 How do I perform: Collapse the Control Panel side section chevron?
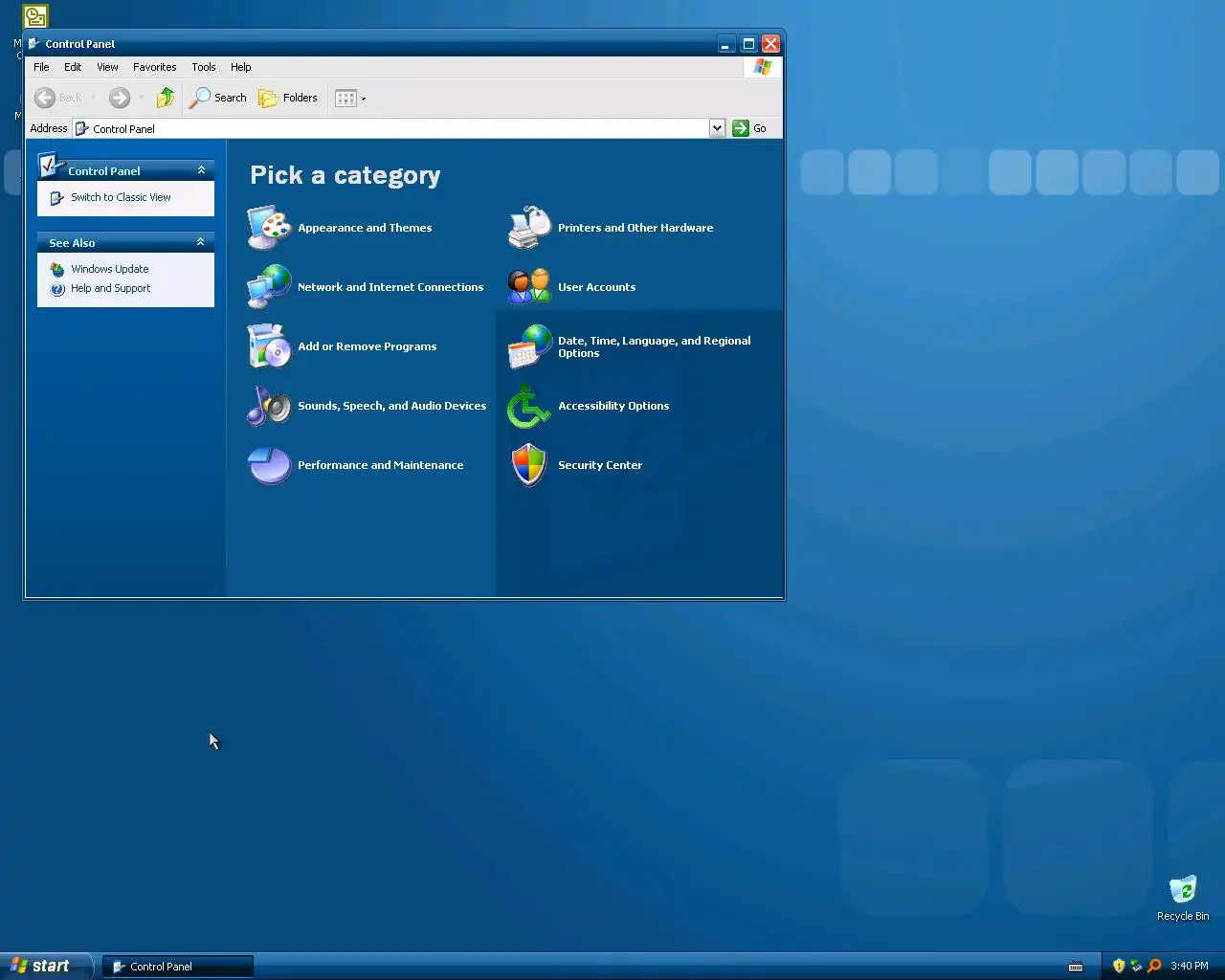click(x=201, y=170)
